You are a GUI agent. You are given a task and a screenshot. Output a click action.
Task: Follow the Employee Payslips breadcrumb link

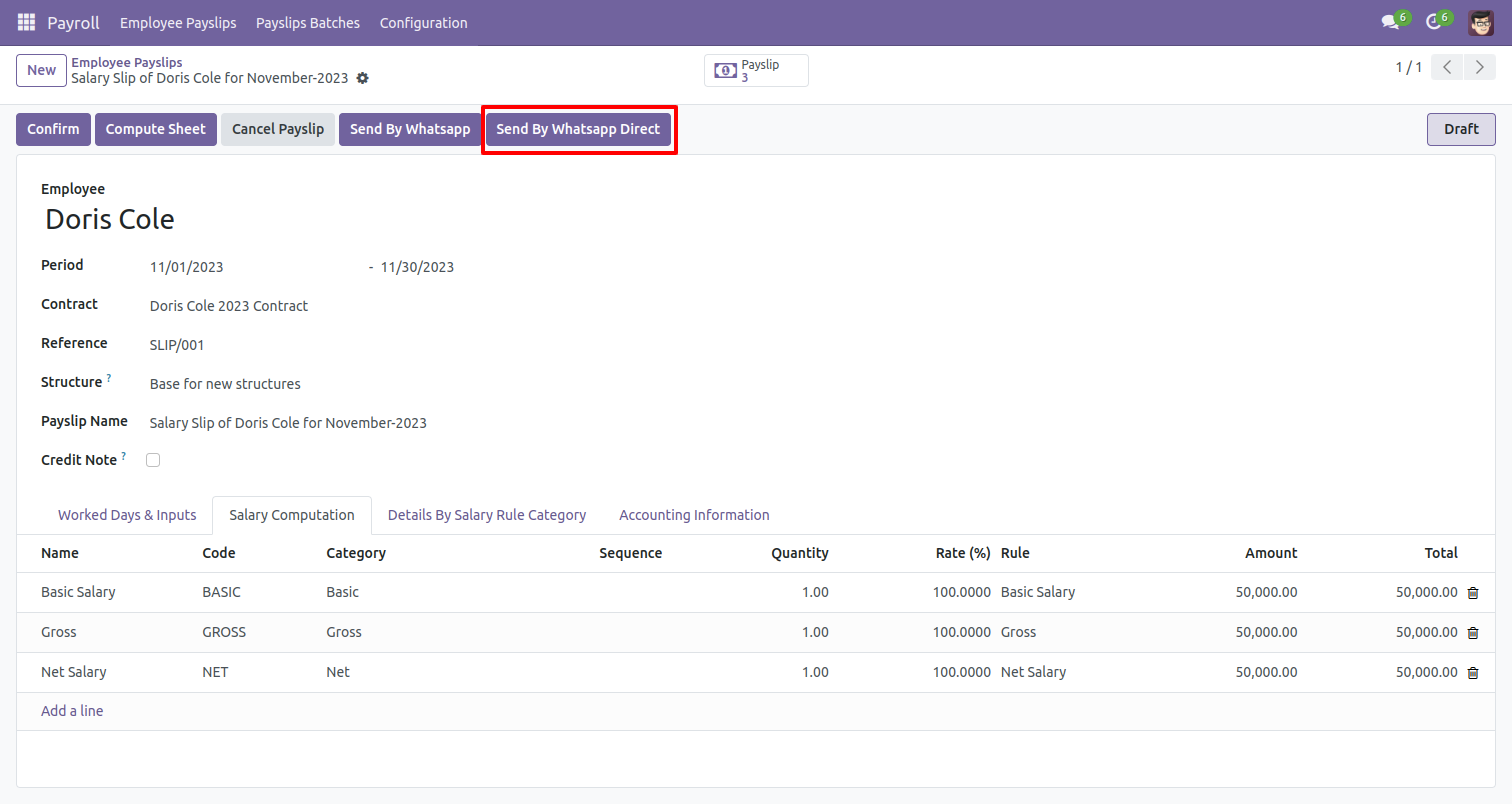[127, 62]
